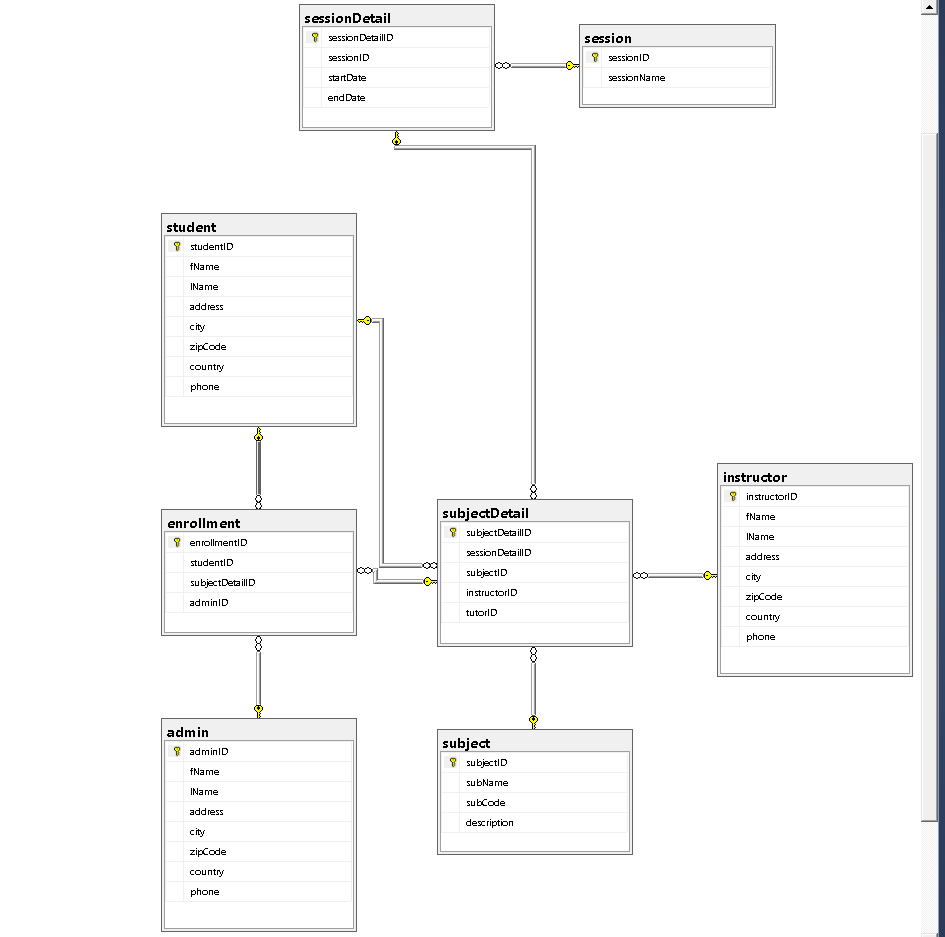Click the key icon beside sessionID in session table

(x=594, y=58)
